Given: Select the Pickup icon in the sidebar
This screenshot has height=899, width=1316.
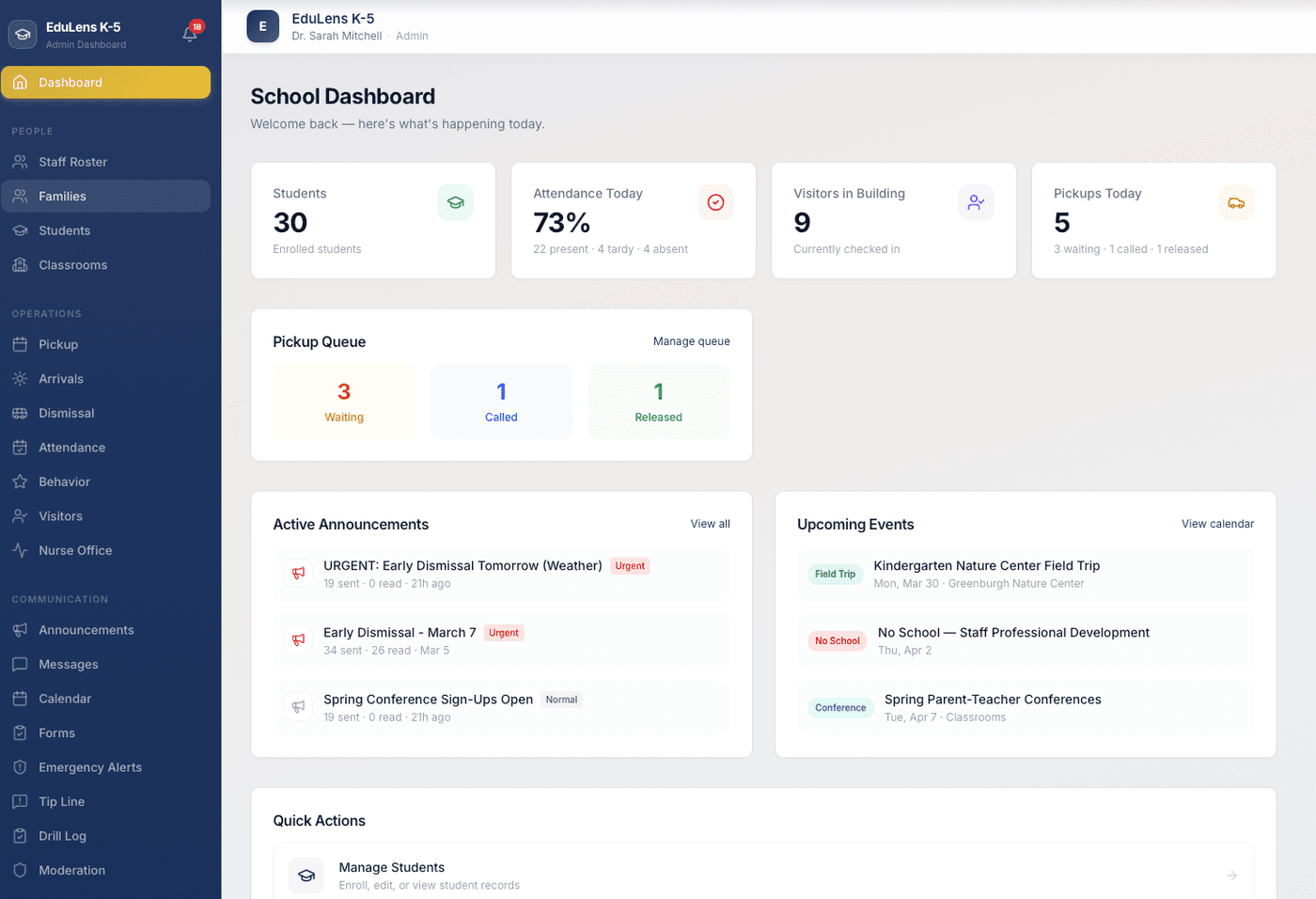Looking at the screenshot, I should point(20,344).
